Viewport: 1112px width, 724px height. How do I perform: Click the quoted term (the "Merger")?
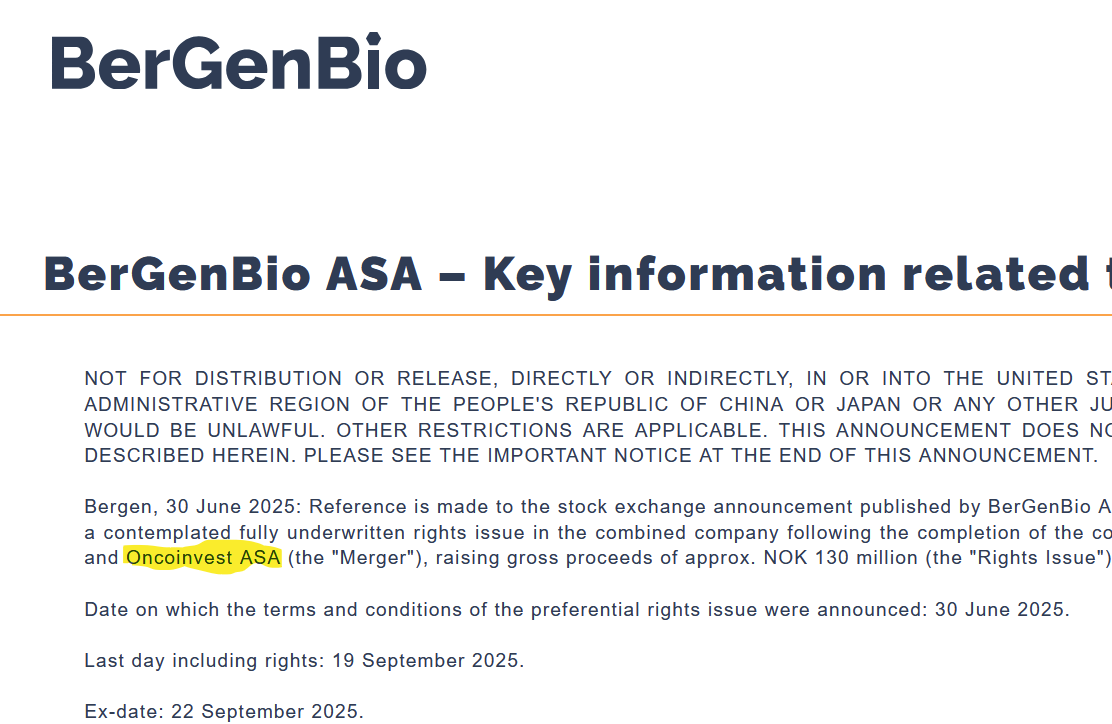(x=358, y=557)
